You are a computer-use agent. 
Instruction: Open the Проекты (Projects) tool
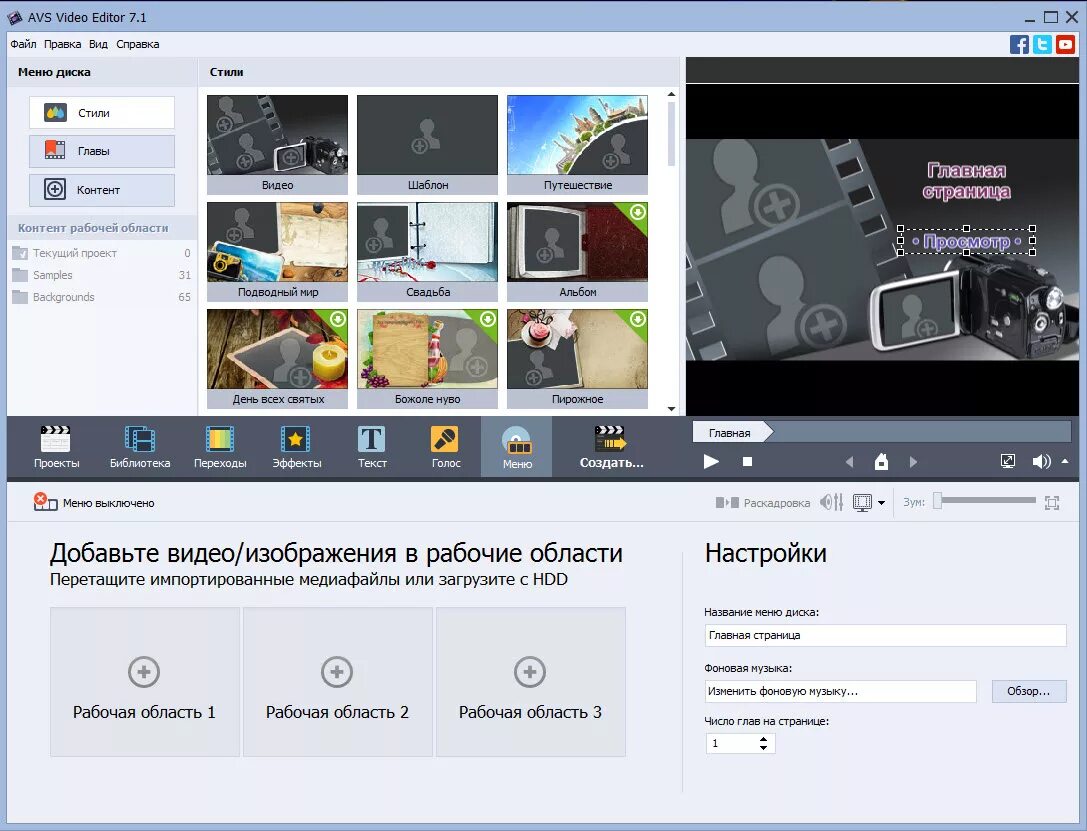click(x=56, y=447)
